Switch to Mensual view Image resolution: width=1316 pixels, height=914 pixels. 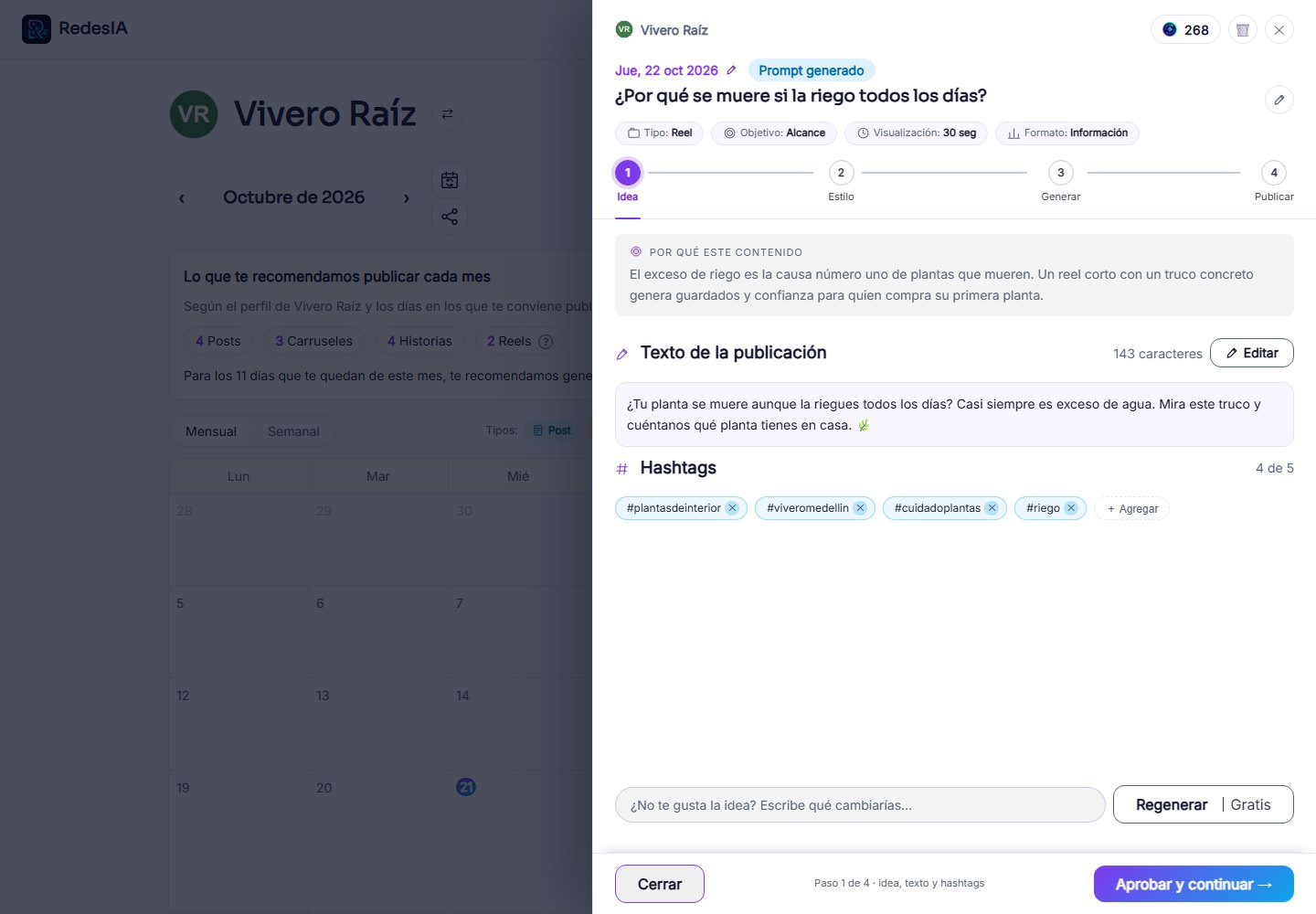[211, 431]
